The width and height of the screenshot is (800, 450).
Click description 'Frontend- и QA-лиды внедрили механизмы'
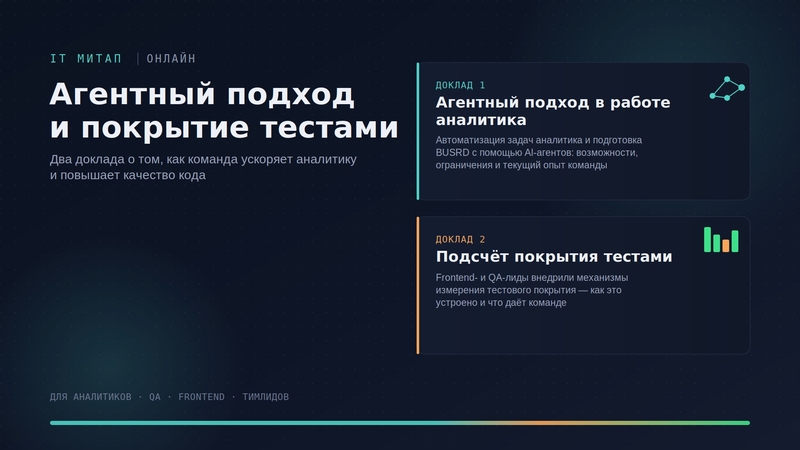[532, 290]
